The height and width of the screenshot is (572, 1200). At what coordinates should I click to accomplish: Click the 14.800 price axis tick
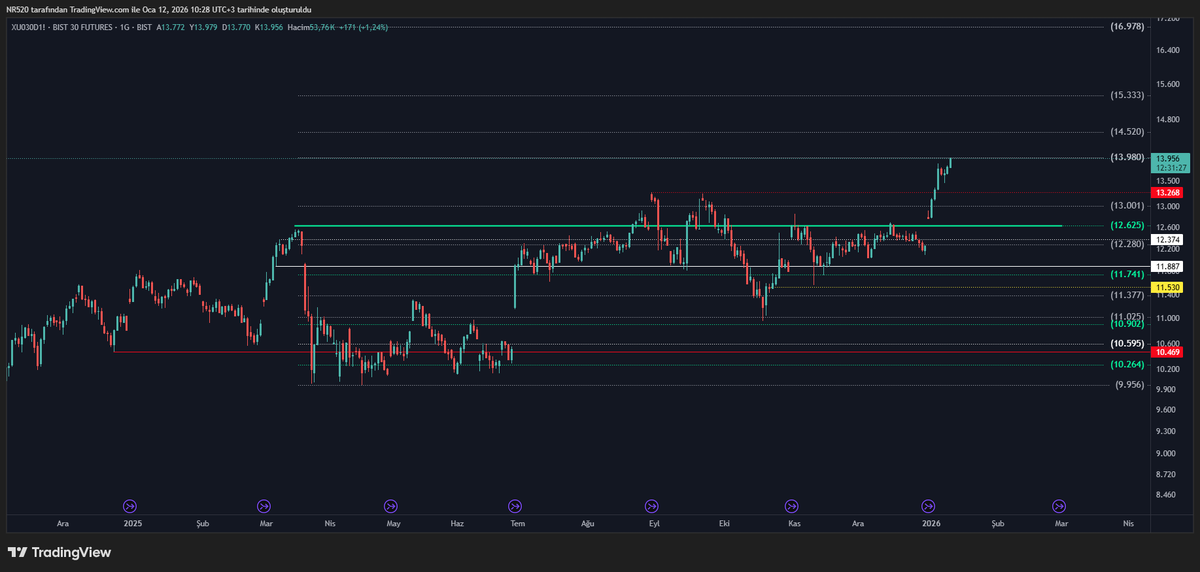1166,120
